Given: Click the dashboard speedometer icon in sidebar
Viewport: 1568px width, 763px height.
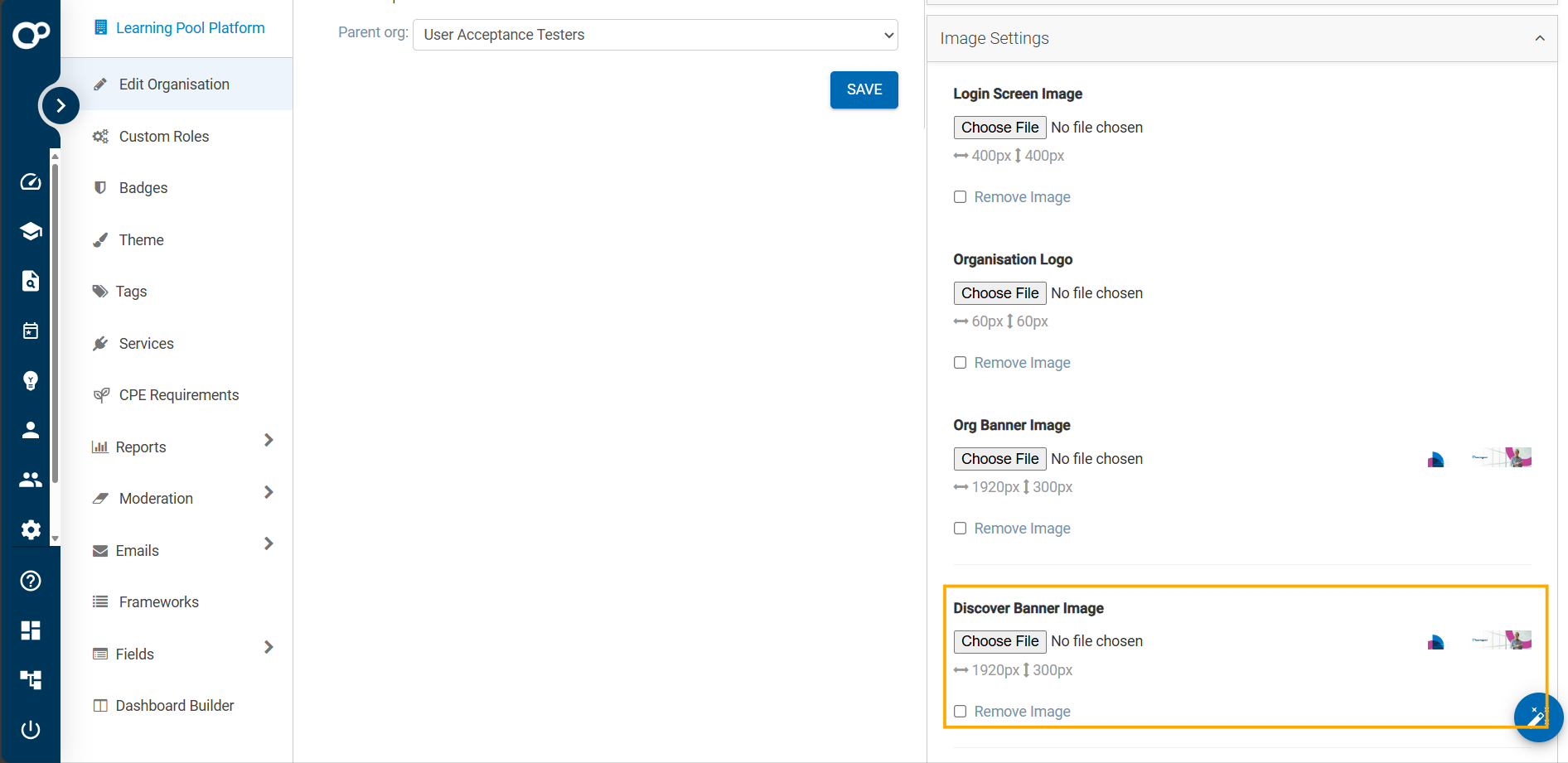Looking at the screenshot, I should pyautogui.click(x=31, y=182).
